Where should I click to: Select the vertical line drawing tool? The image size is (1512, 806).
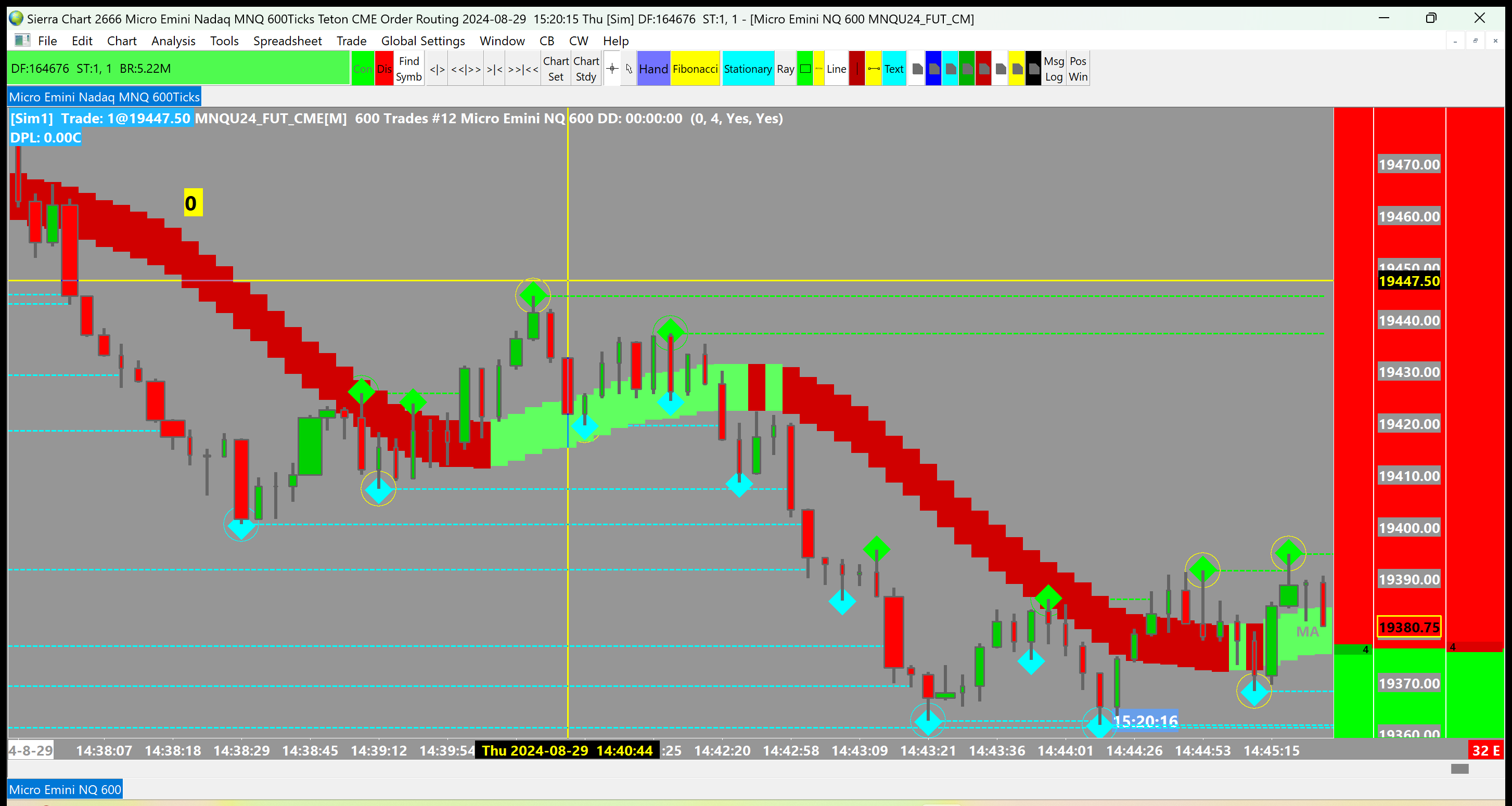pos(856,69)
